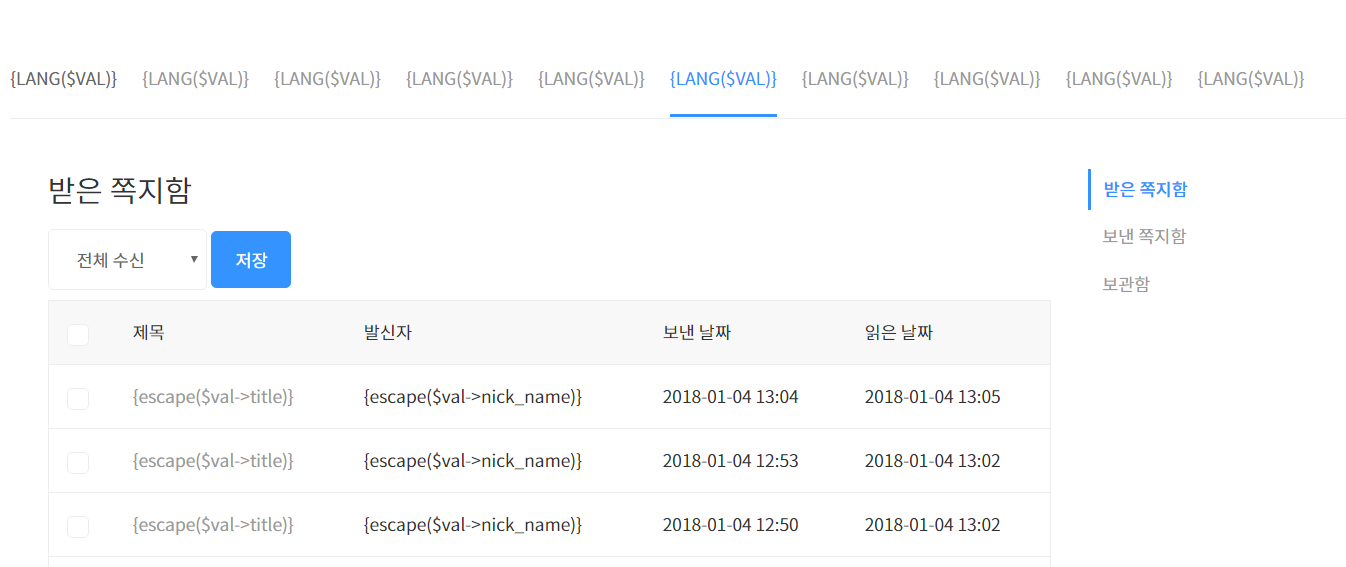
Task: Click the active blue underlined navigation tab
Action: coord(723,79)
